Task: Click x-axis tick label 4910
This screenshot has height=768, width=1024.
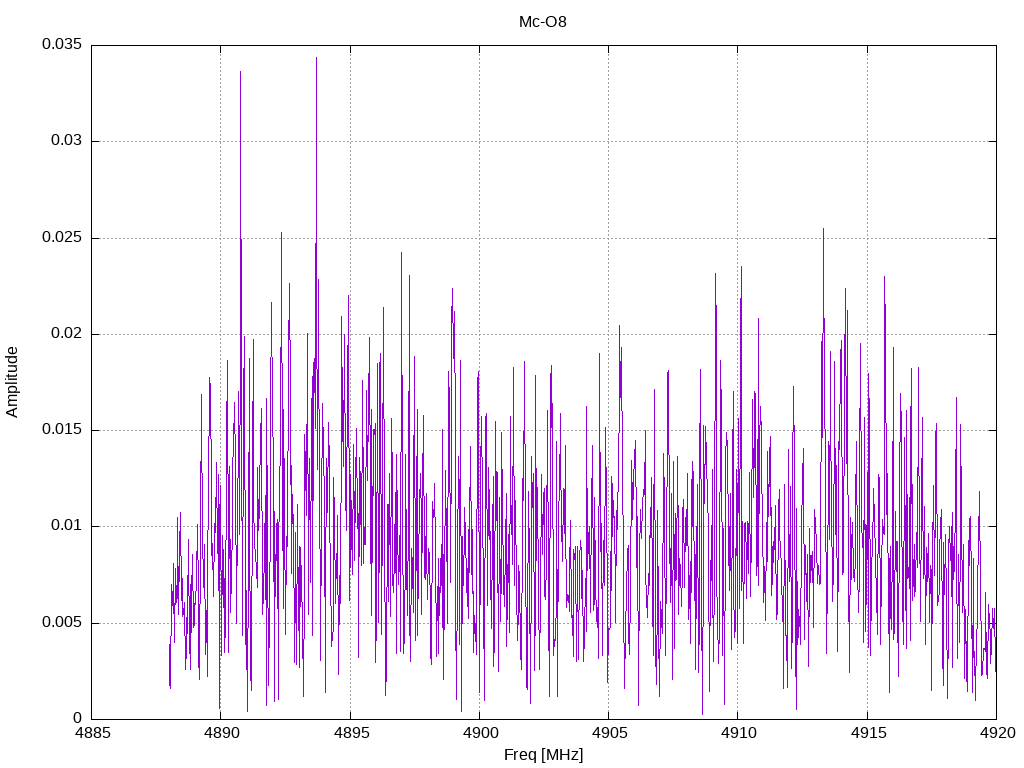Action: (738, 733)
